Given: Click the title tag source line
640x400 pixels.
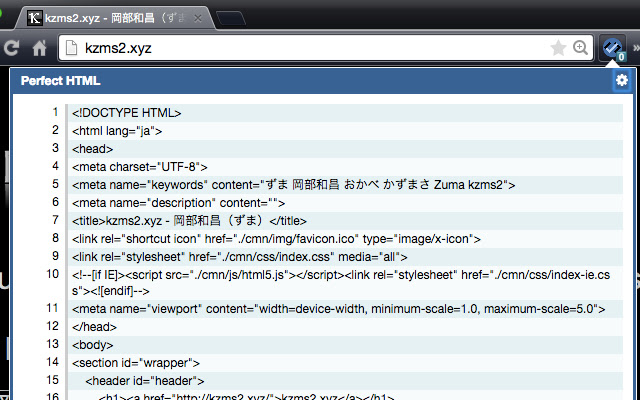Looking at the screenshot, I should click(189, 220).
